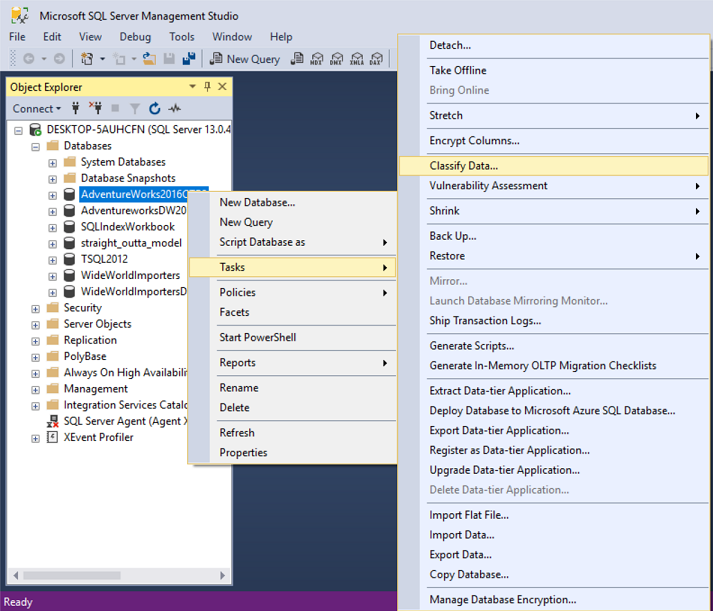
Task: Select Start PowerShell context menu item
Action: 292,337
